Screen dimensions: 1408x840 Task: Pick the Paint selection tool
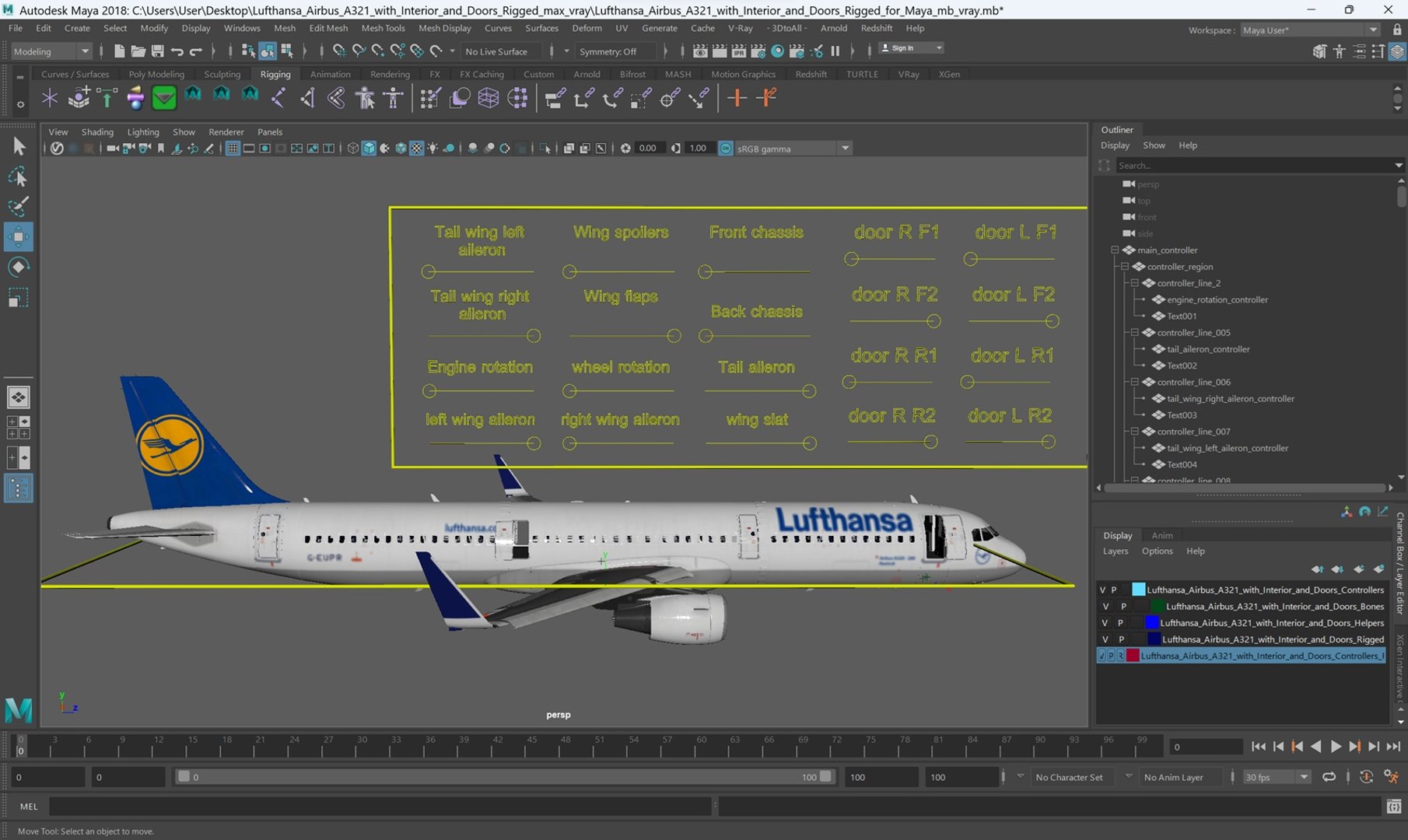pos(19,207)
